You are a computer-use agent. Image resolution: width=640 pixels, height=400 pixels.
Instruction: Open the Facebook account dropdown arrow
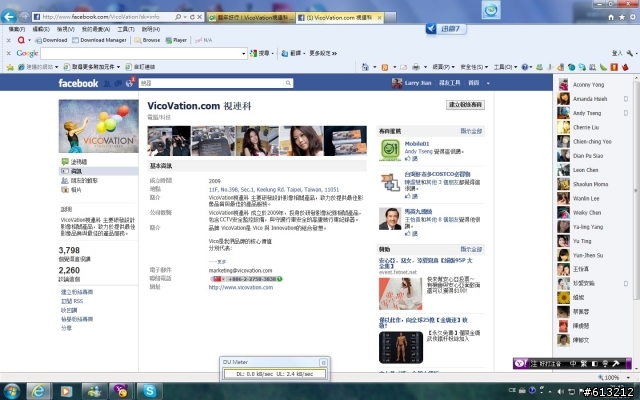[x=488, y=83]
